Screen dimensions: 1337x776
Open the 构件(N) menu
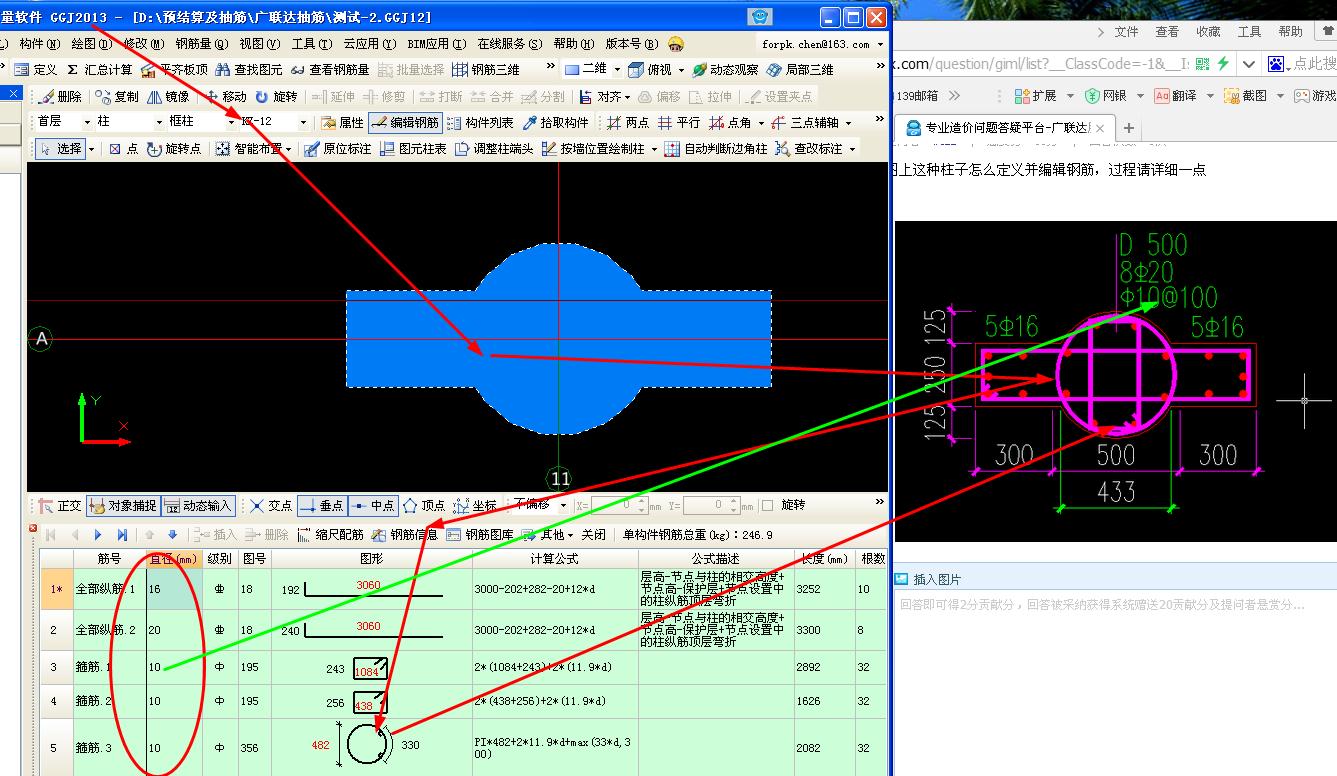tap(40, 44)
